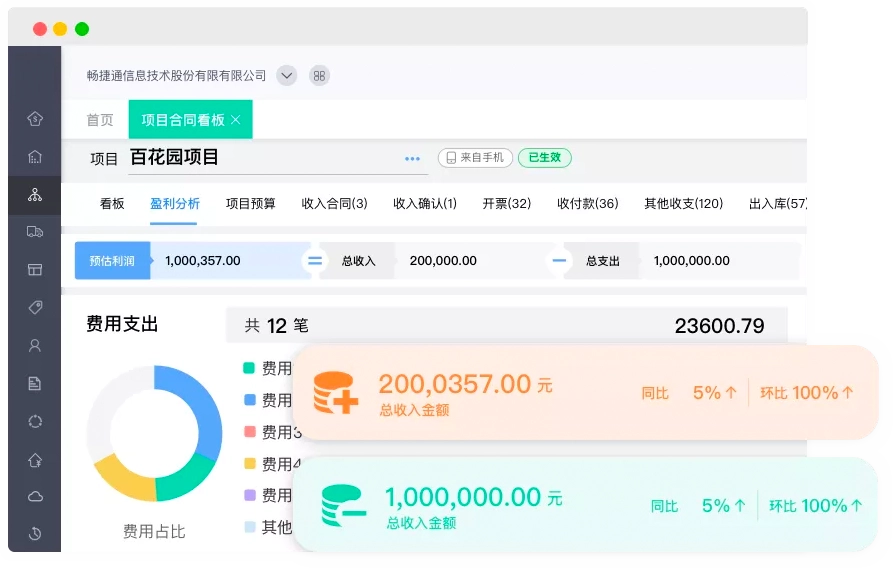Click the orange coins-plus icon on income card

(336, 393)
